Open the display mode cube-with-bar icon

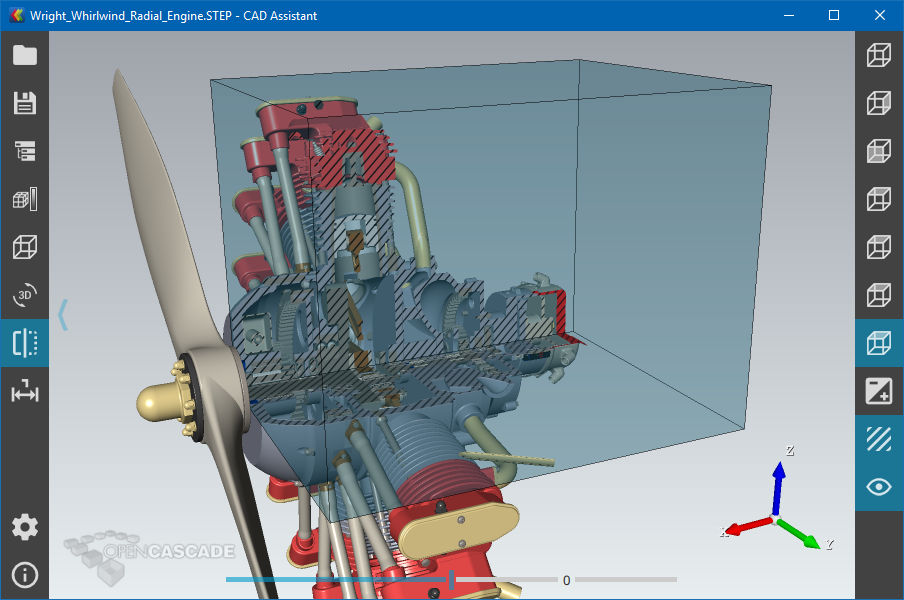click(25, 199)
